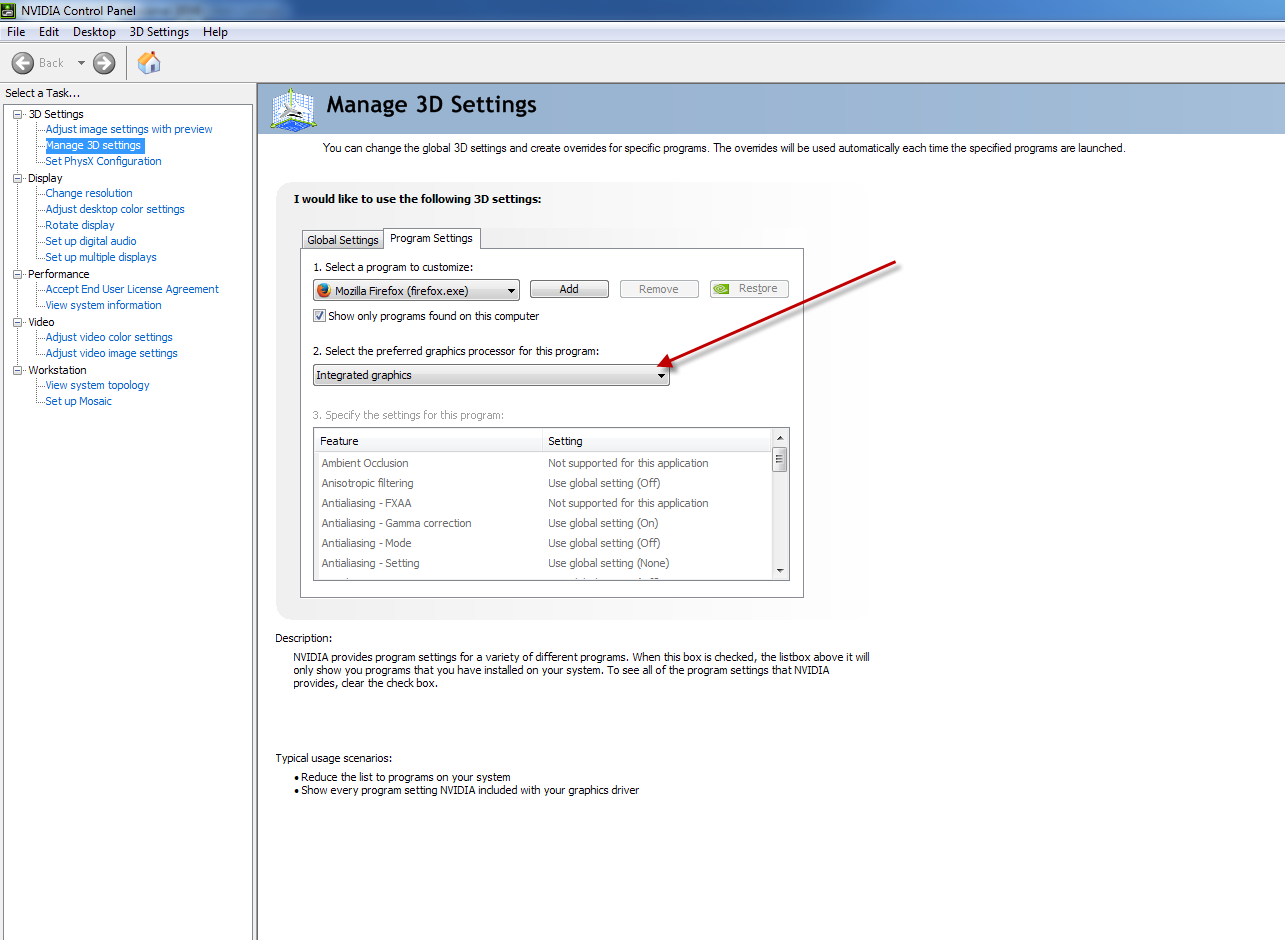Viewport: 1285px width, 940px height.
Task: Click the Forward arrow button
Action: 104,63
